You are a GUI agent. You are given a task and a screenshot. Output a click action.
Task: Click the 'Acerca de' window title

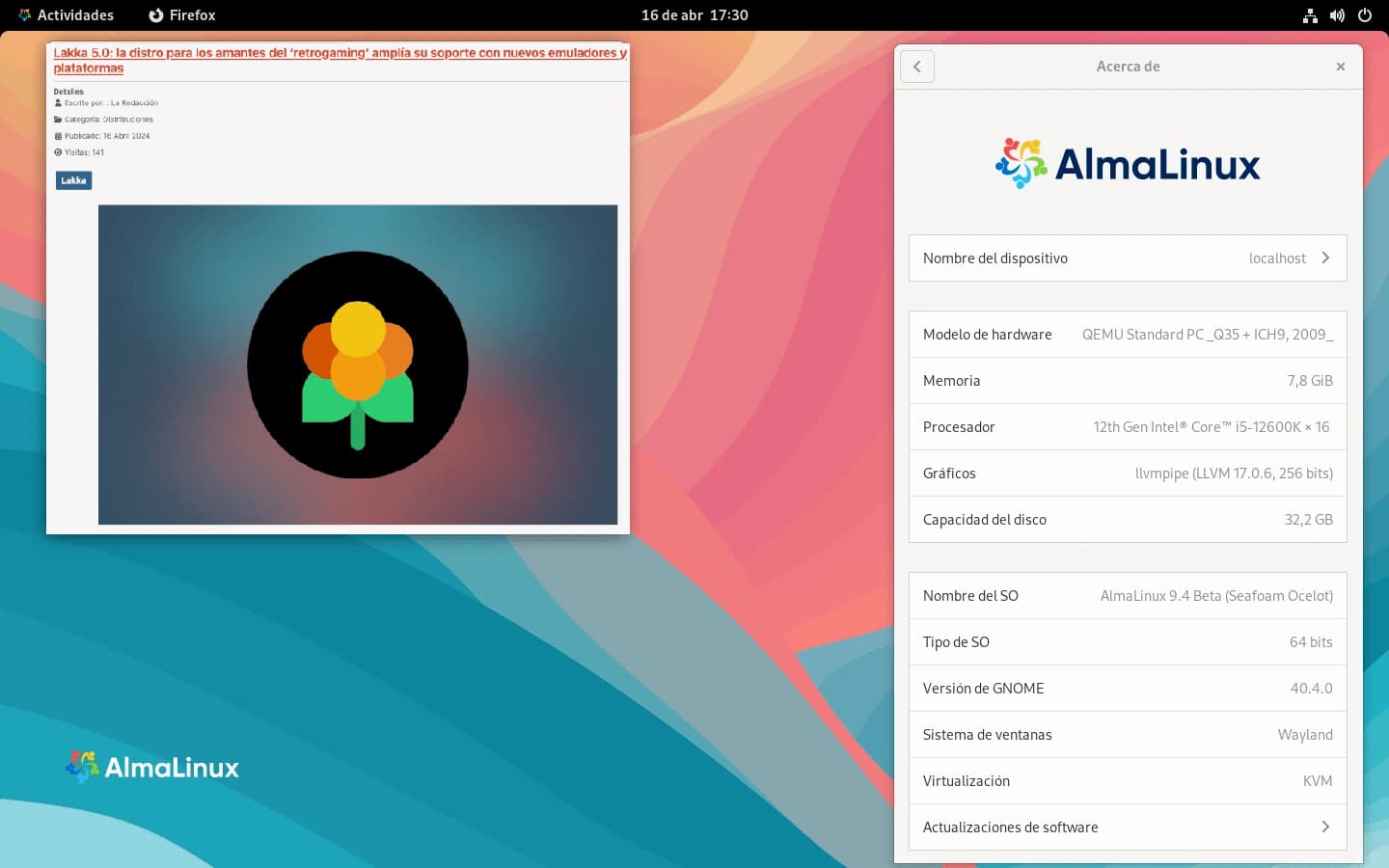(x=1128, y=67)
